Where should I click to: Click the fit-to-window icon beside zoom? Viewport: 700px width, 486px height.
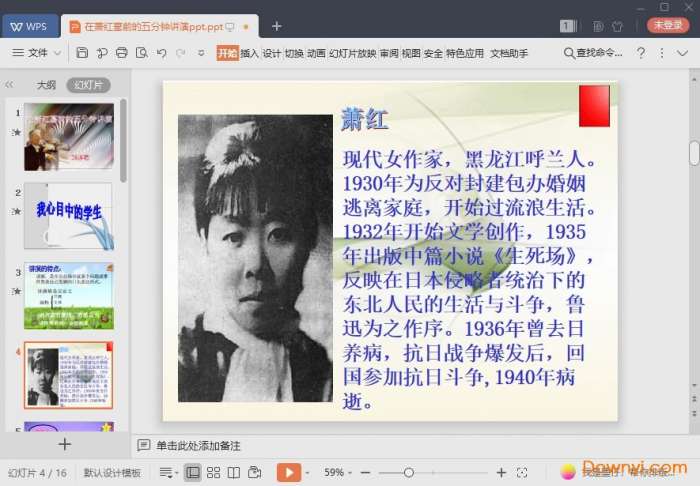521,472
